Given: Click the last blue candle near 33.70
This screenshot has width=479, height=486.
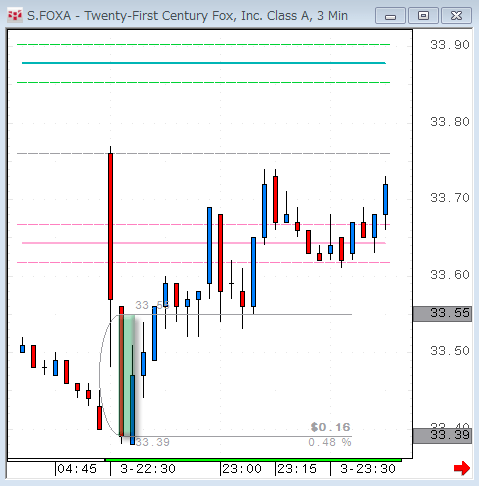Looking at the screenshot, I should click(385, 199).
